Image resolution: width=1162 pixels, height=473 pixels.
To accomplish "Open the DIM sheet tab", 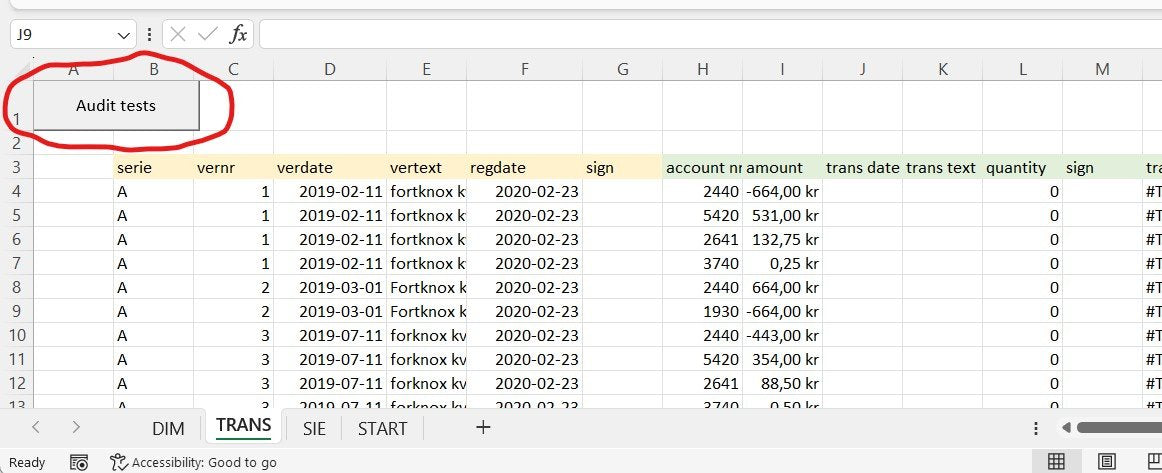I will pos(168,428).
